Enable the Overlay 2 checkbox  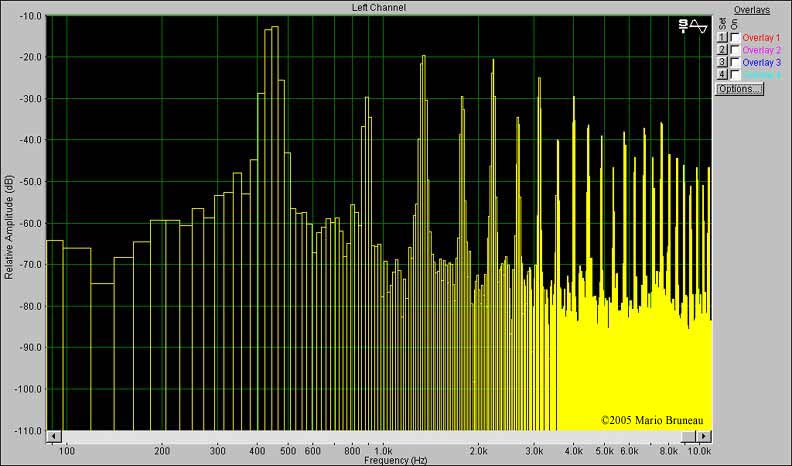pos(735,49)
